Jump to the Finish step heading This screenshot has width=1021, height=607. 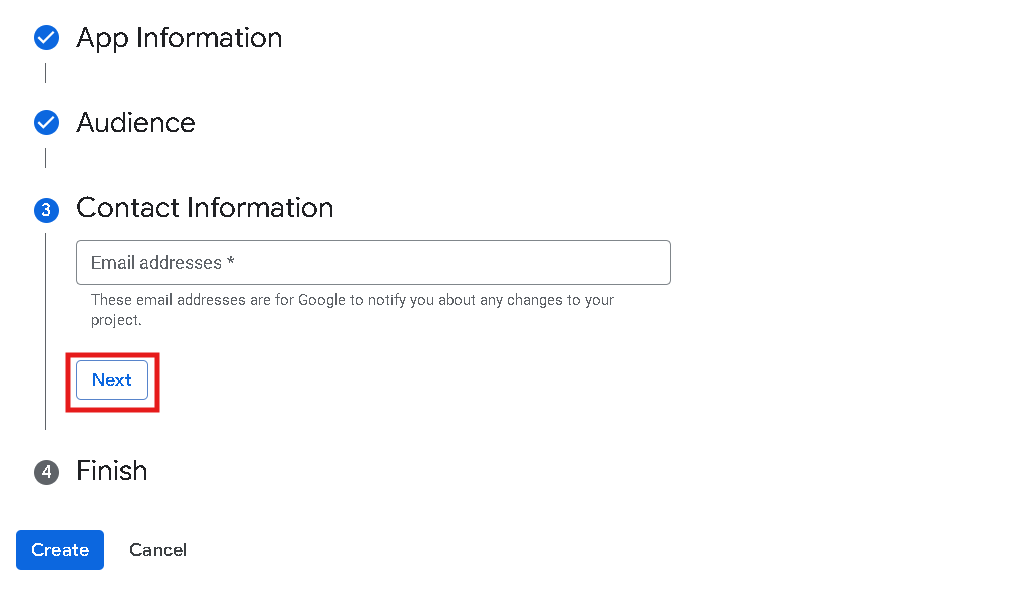tap(112, 471)
